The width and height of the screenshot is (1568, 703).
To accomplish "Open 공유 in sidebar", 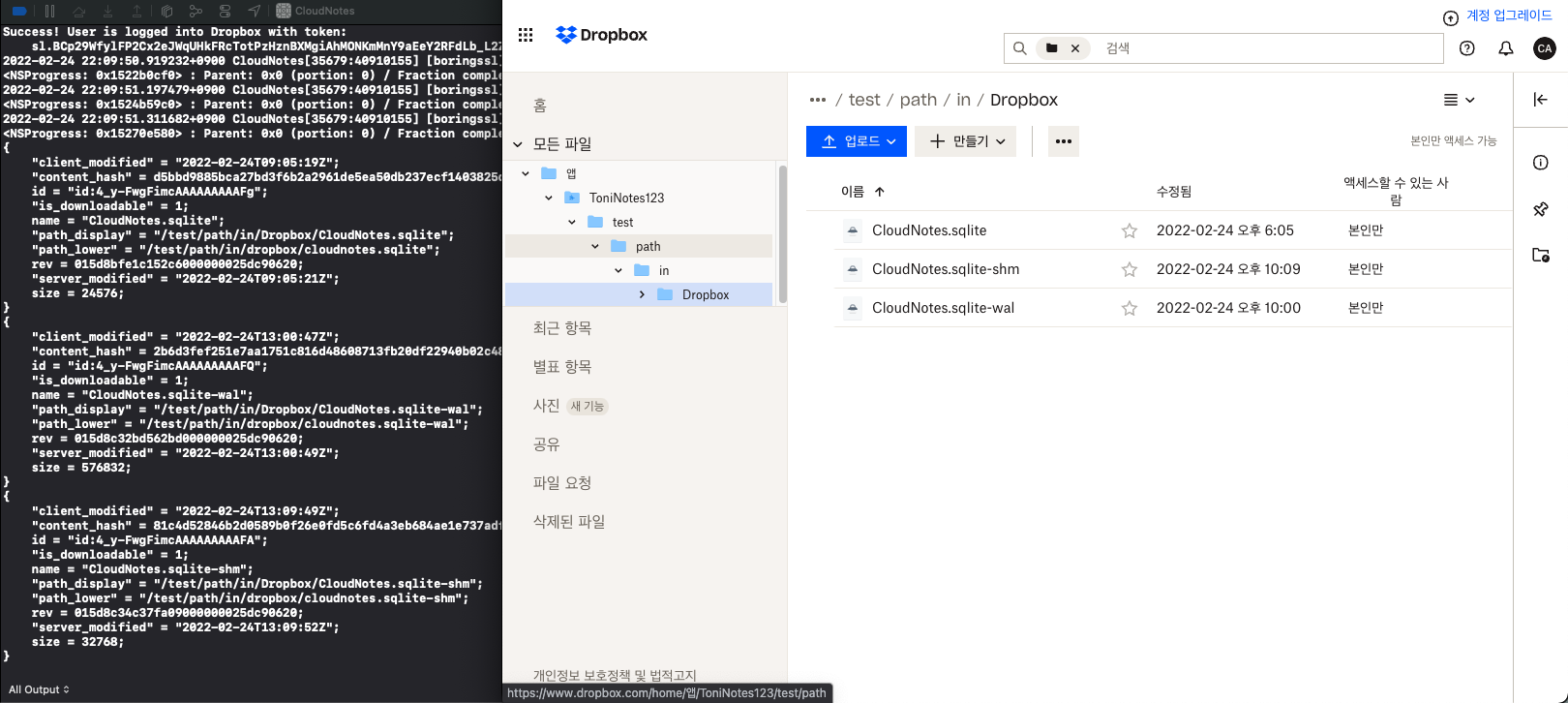I will click(x=546, y=444).
